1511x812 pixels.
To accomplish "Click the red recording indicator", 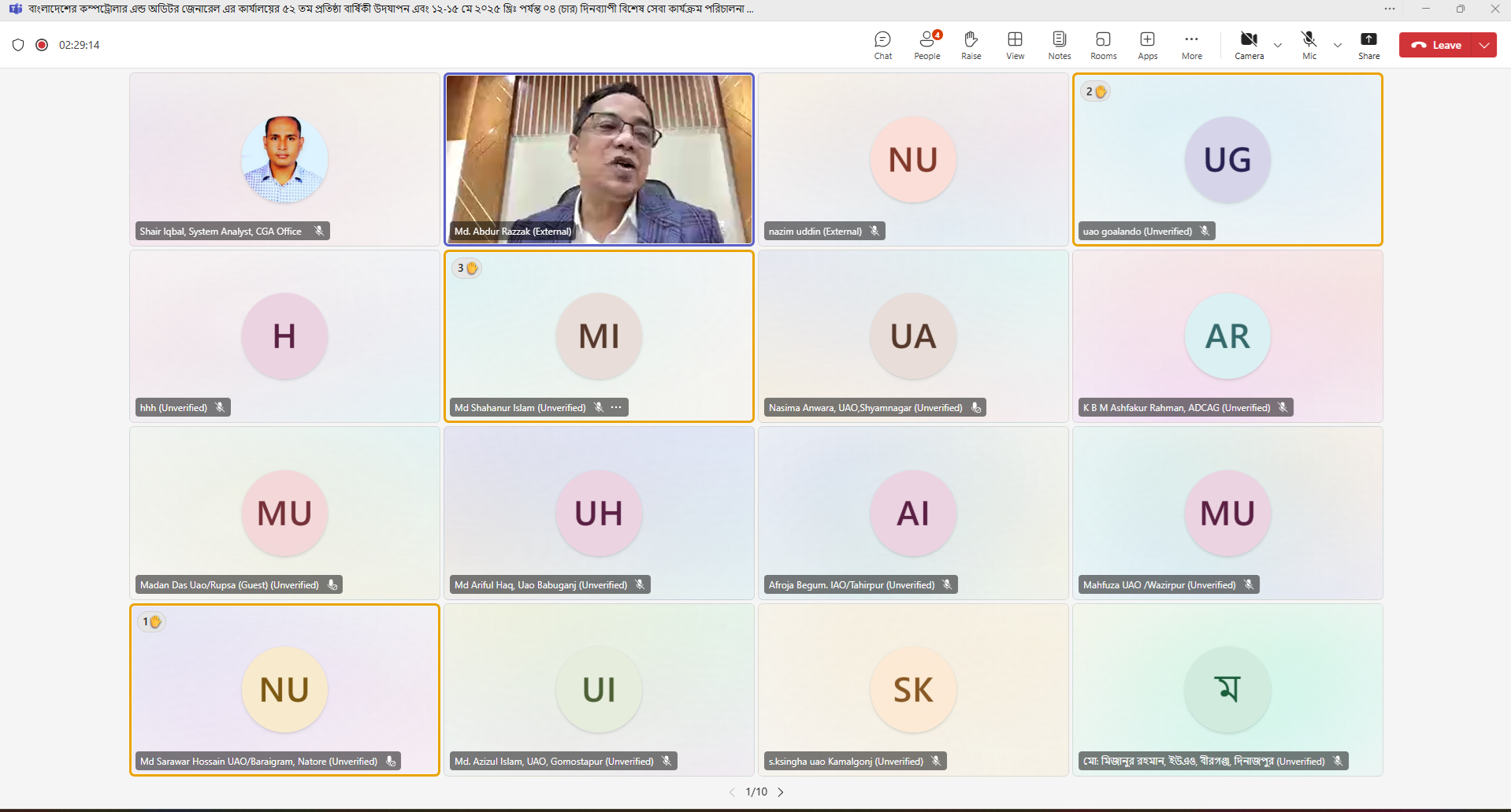I will 42,45.
